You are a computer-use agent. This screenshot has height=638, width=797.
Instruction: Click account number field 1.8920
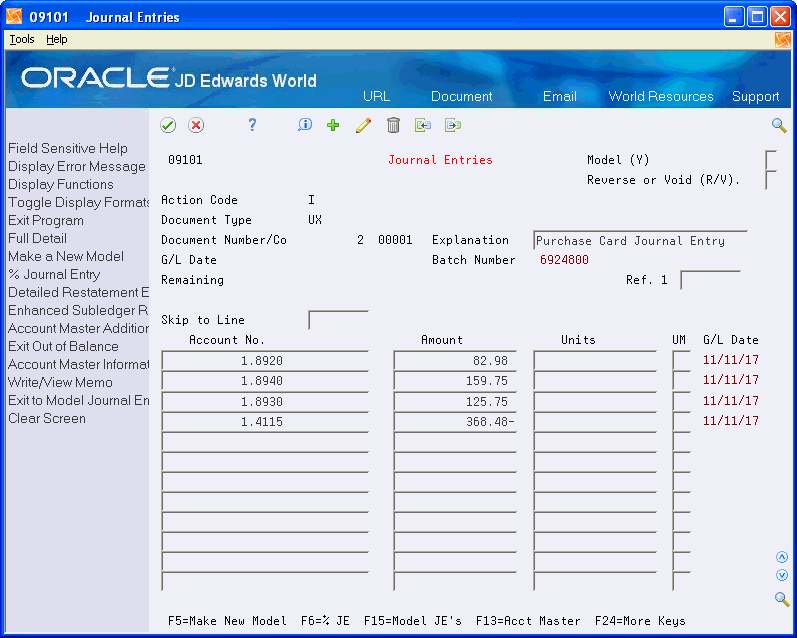(x=265, y=360)
